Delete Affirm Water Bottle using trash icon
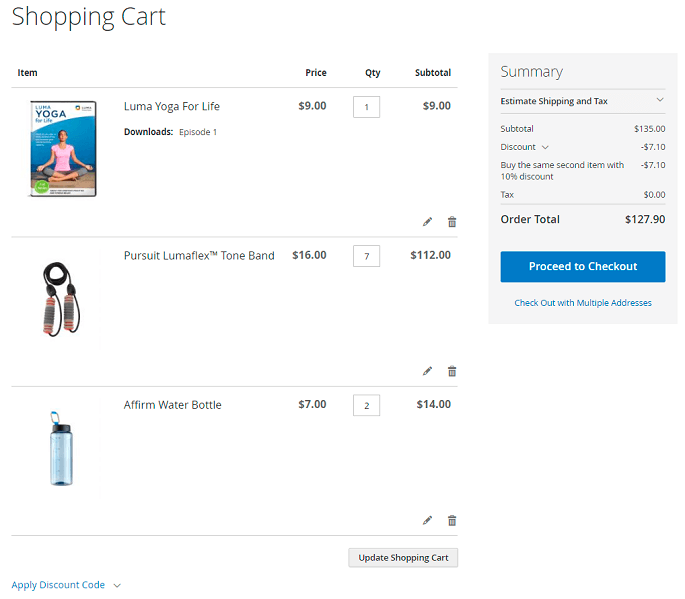 (x=452, y=520)
